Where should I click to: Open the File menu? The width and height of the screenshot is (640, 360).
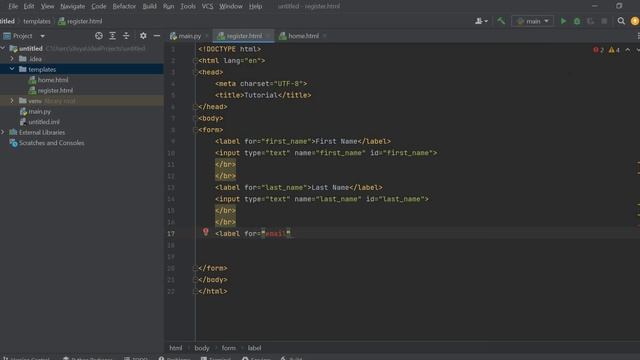[13, 6]
